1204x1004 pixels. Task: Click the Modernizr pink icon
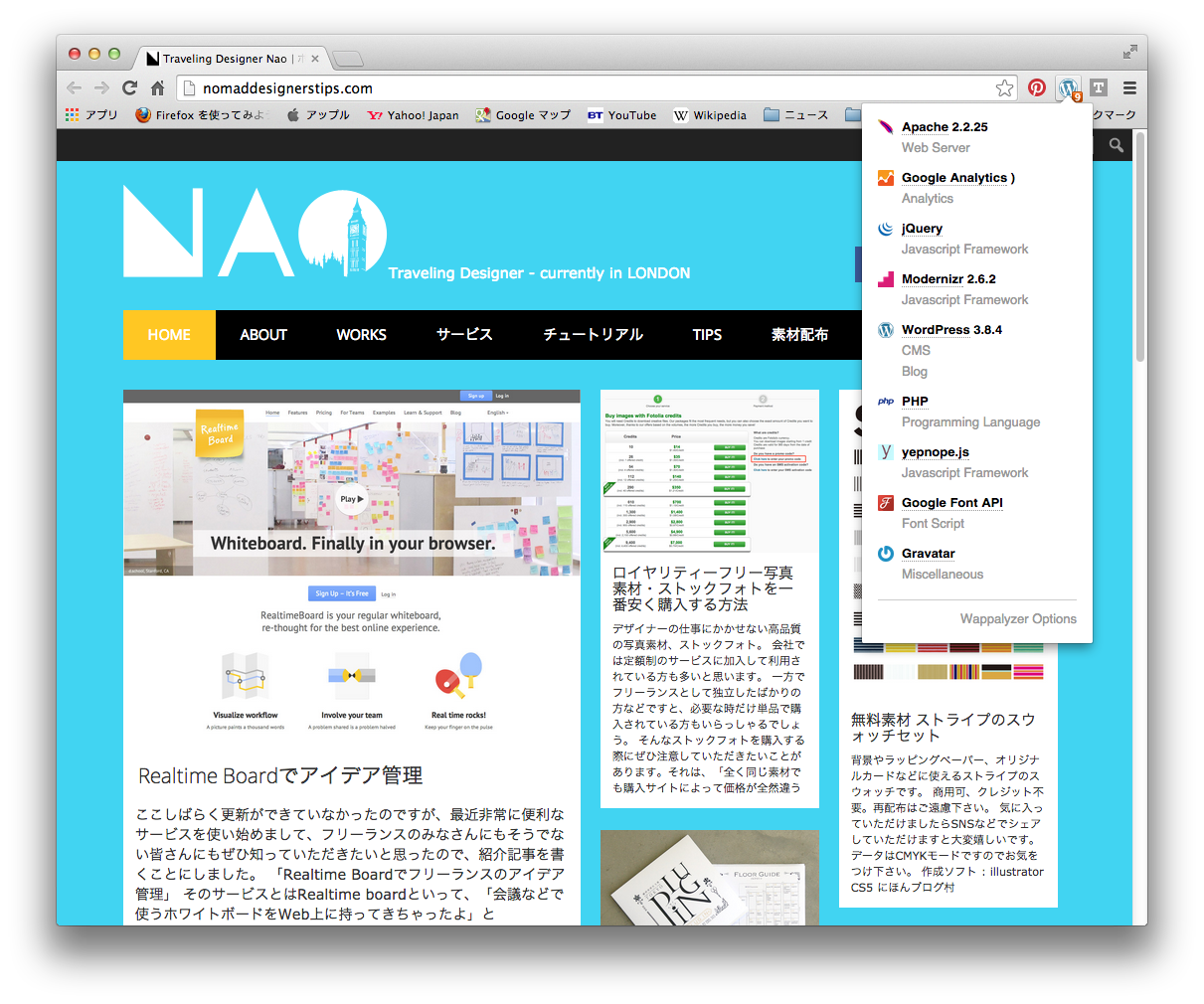[886, 279]
